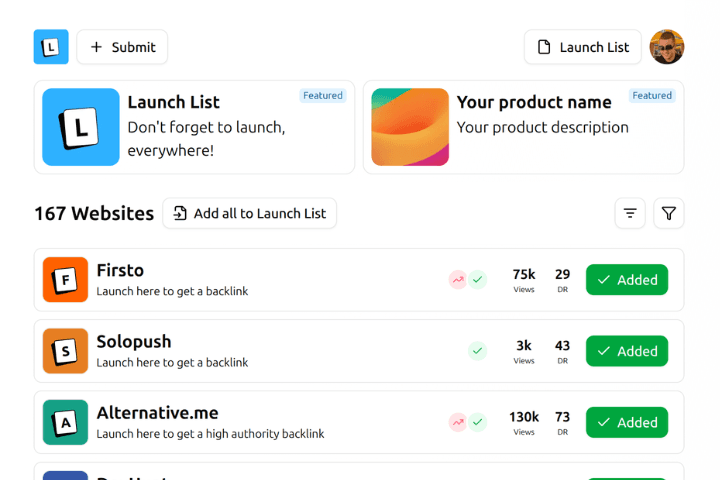Open the sort options icon
The width and height of the screenshot is (720, 480).
(x=630, y=213)
